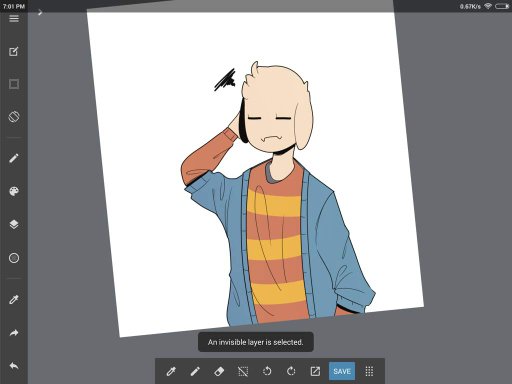
Task: Click the redo arrow in the sidebar
Action: pyautogui.click(x=14, y=333)
